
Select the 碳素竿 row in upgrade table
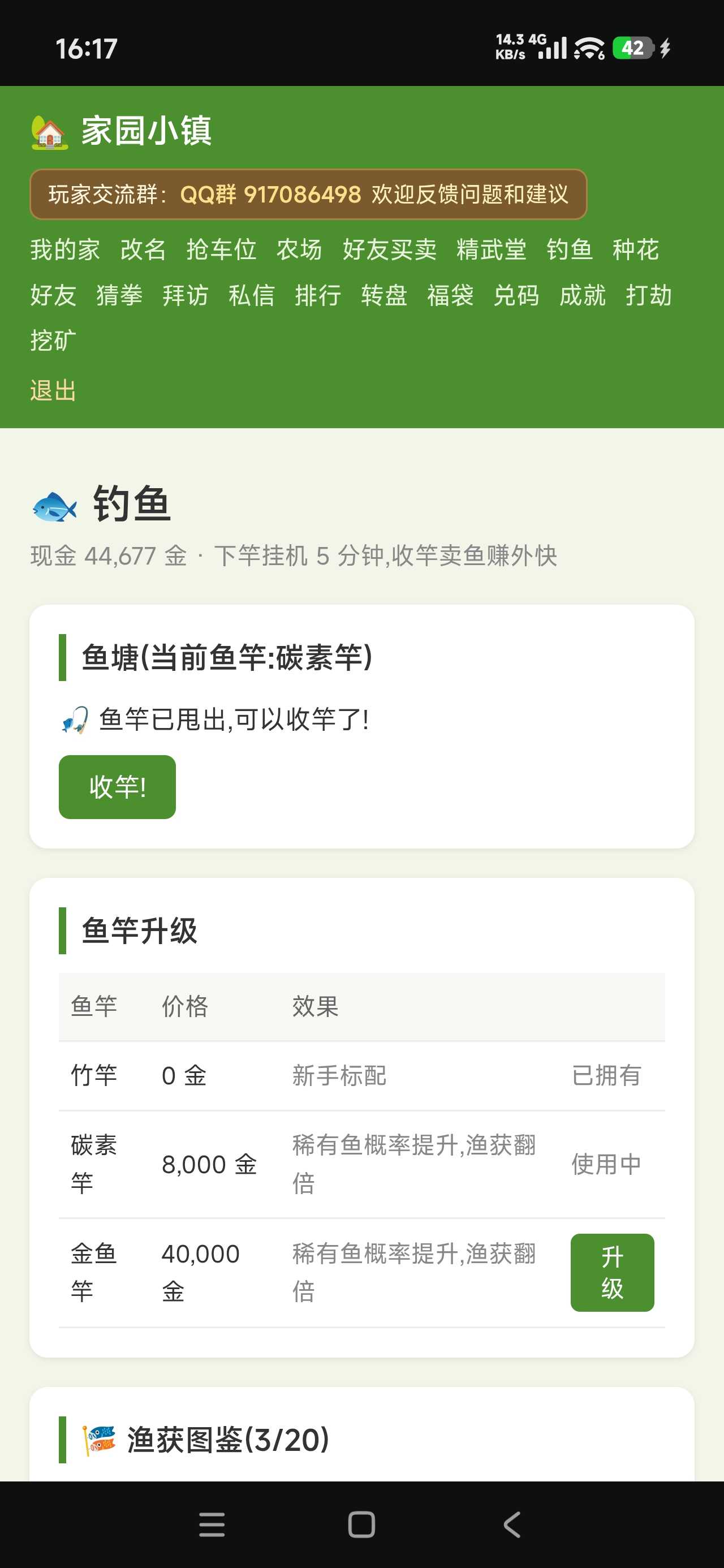[x=361, y=1164]
